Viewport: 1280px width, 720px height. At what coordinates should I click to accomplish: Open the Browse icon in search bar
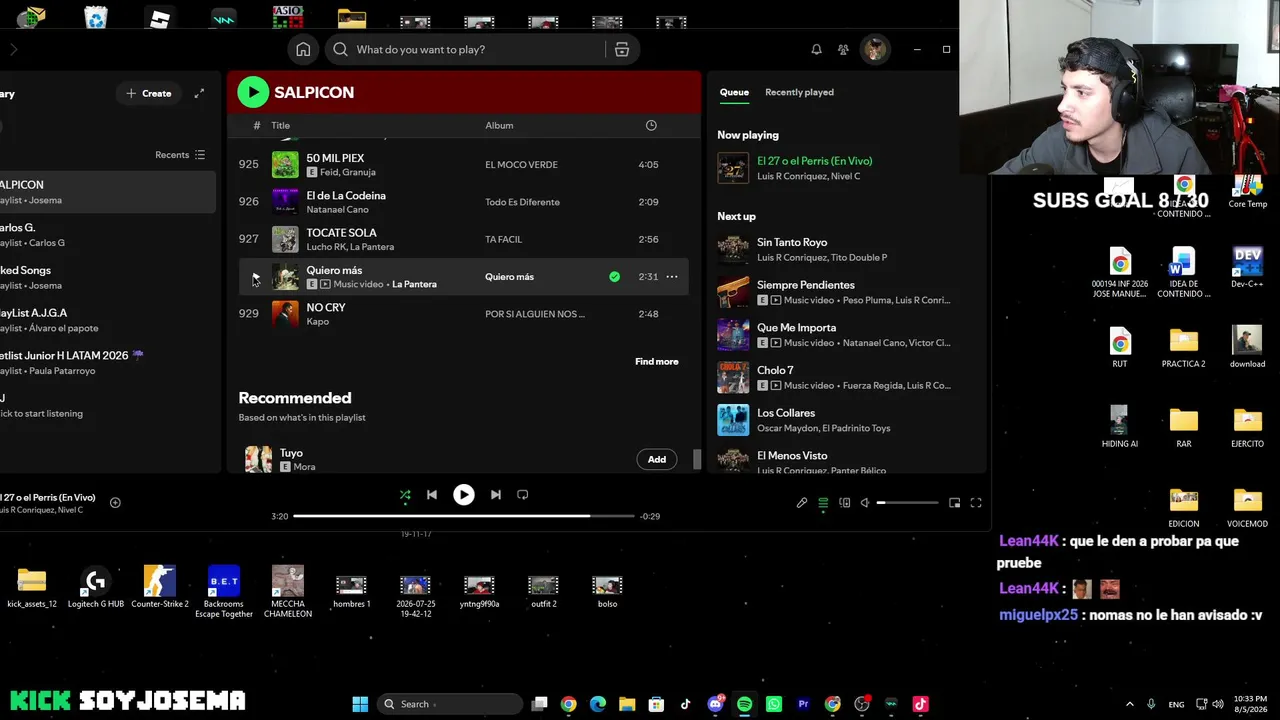pos(622,49)
